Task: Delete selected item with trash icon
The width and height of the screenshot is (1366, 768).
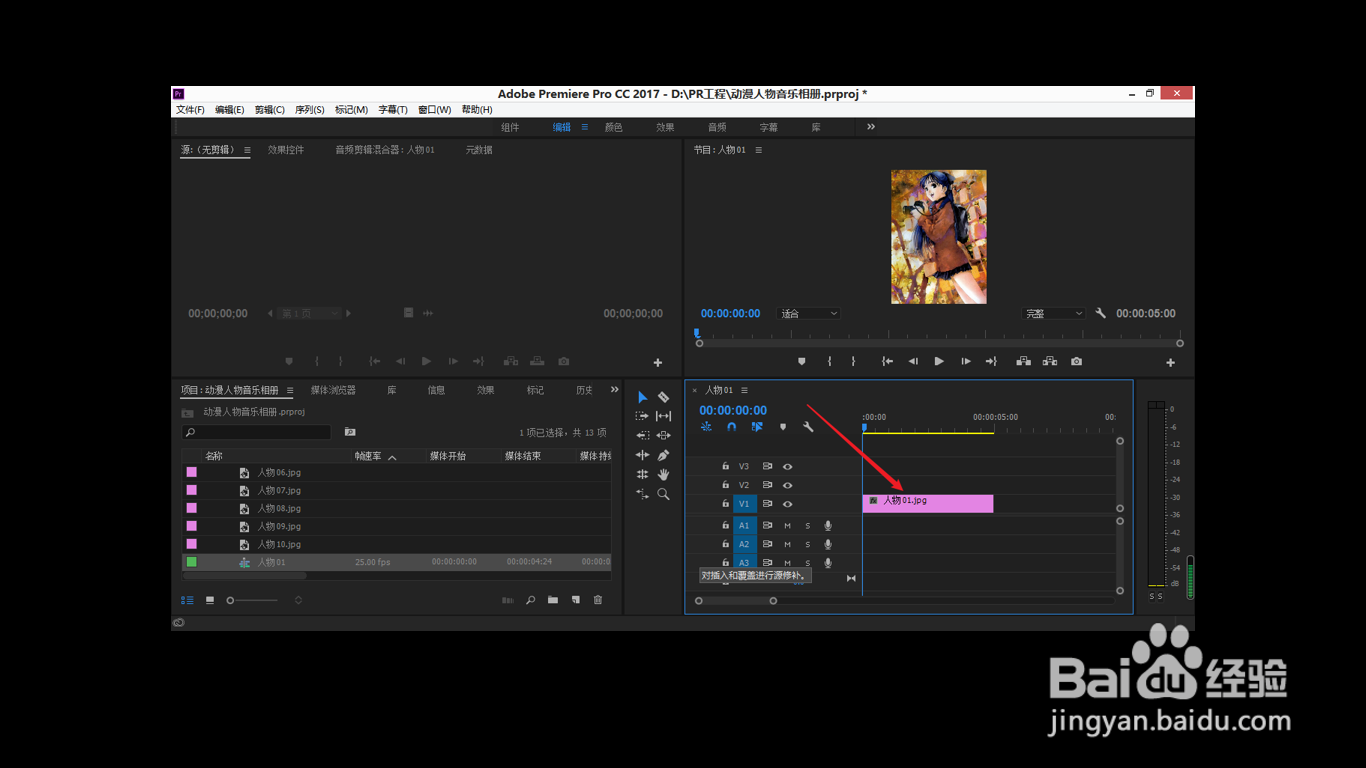Action: pos(598,600)
